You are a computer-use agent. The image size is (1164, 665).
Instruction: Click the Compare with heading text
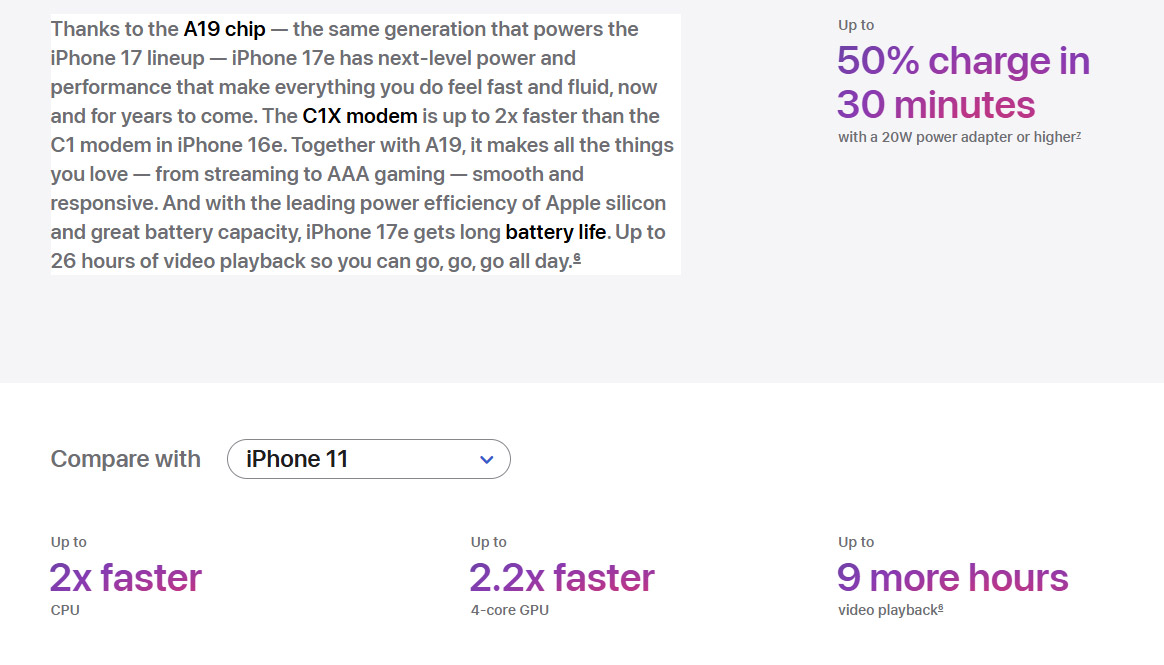[x=125, y=459]
